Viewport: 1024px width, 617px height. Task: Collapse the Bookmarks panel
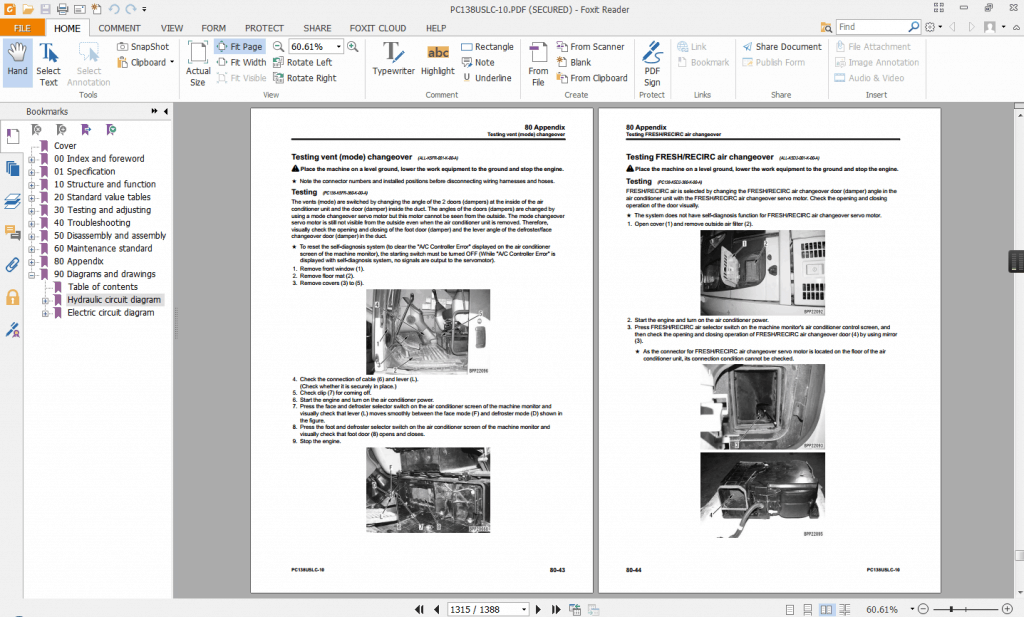(166, 112)
